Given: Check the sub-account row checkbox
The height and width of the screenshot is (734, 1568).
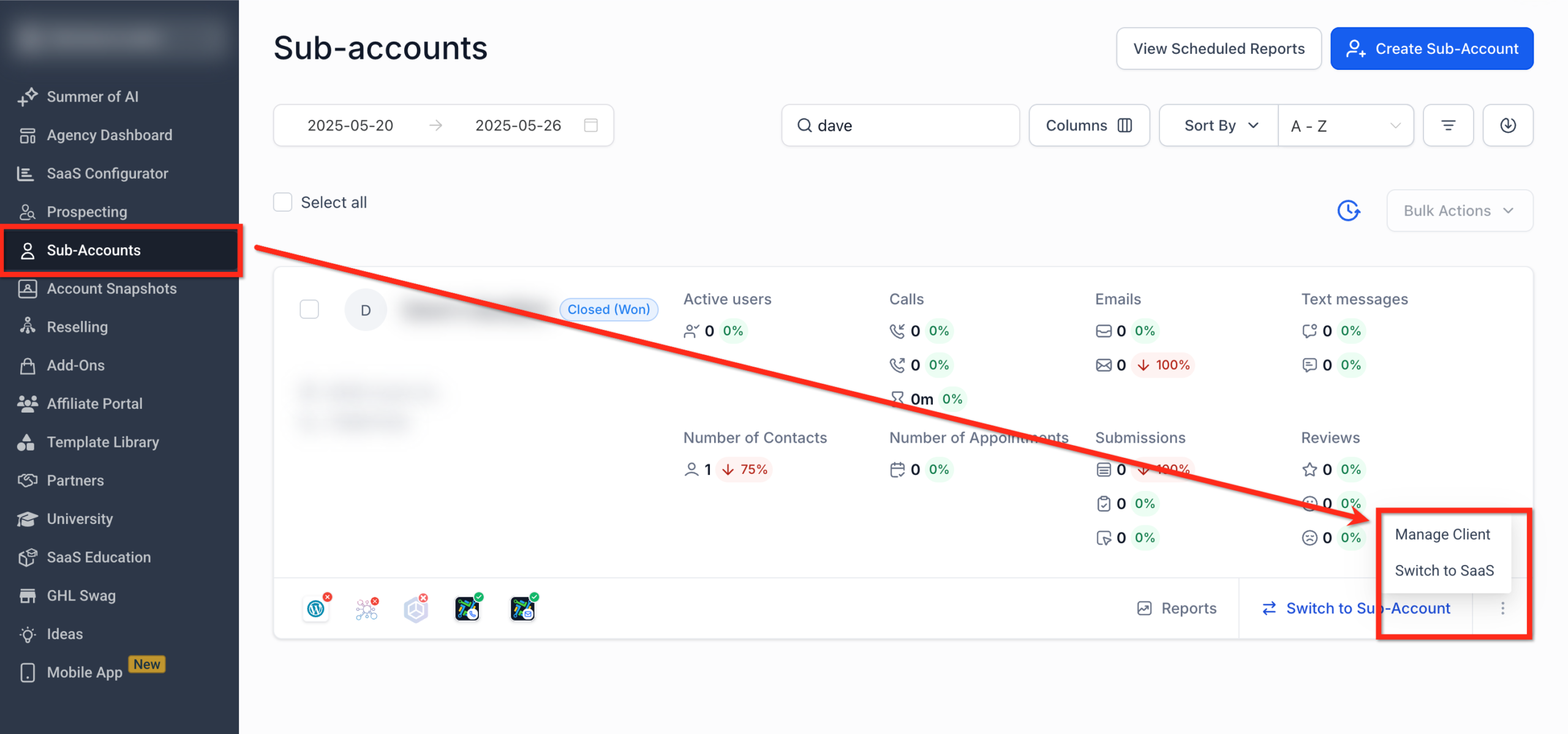Looking at the screenshot, I should (309, 309).
